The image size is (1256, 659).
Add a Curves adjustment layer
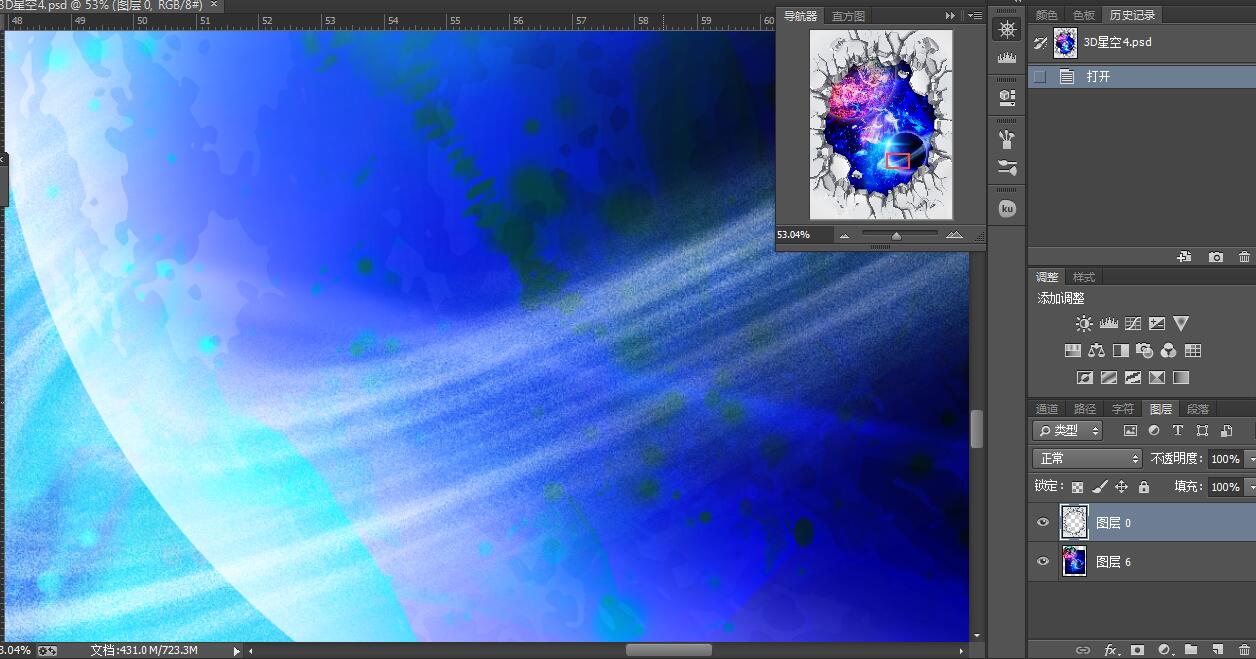point(1132,323)
